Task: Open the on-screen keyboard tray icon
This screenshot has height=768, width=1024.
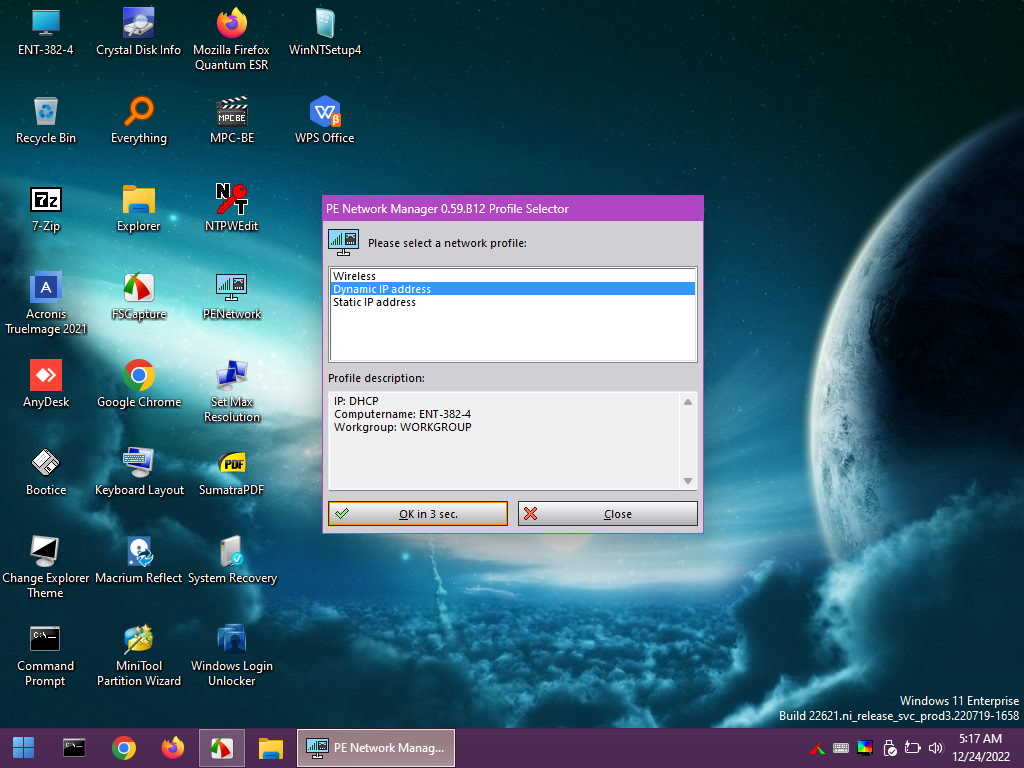Action: point(841,748)
